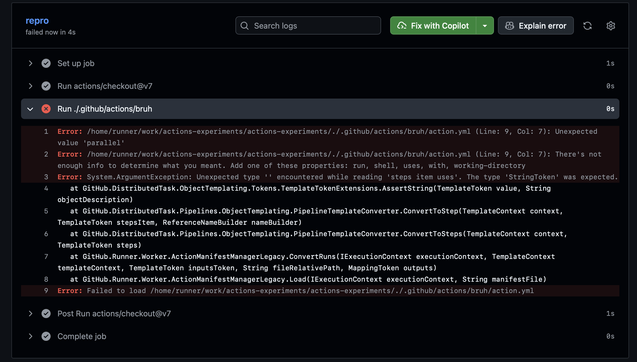637x362 pixels.
Task: Expand the Set up job step
Action: (x=30, y=63)
